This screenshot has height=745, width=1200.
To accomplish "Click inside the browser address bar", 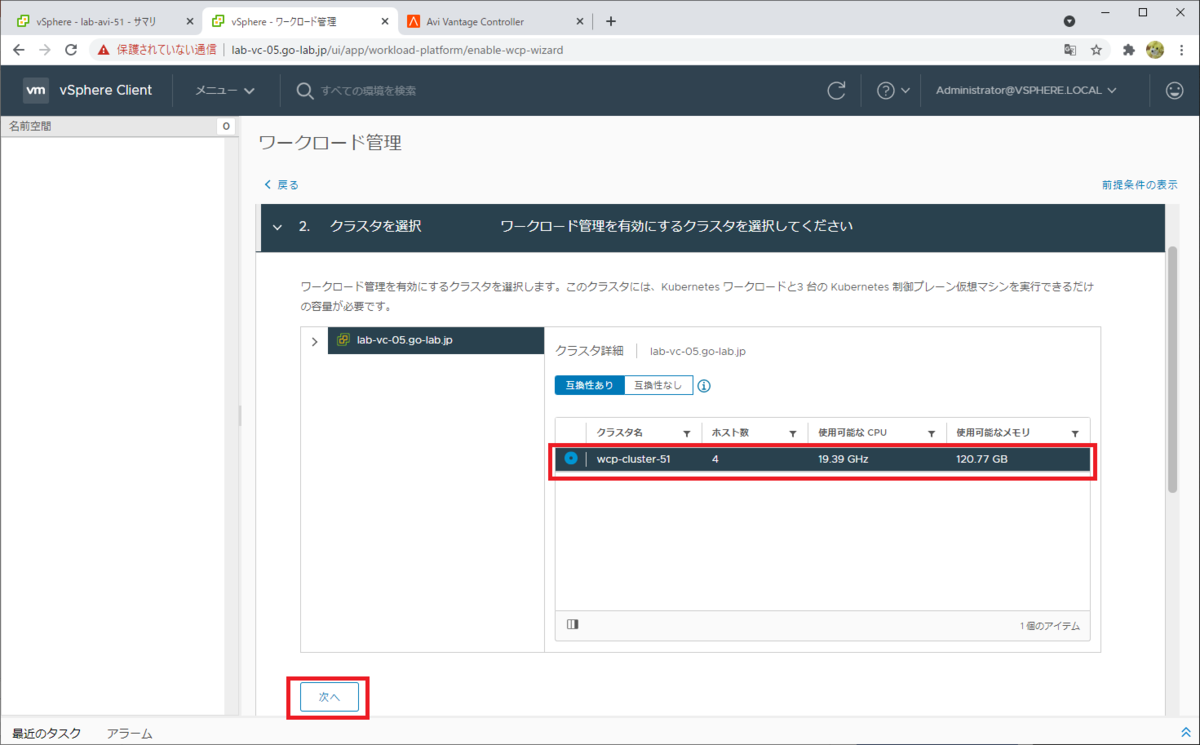I will pos(400,47).
